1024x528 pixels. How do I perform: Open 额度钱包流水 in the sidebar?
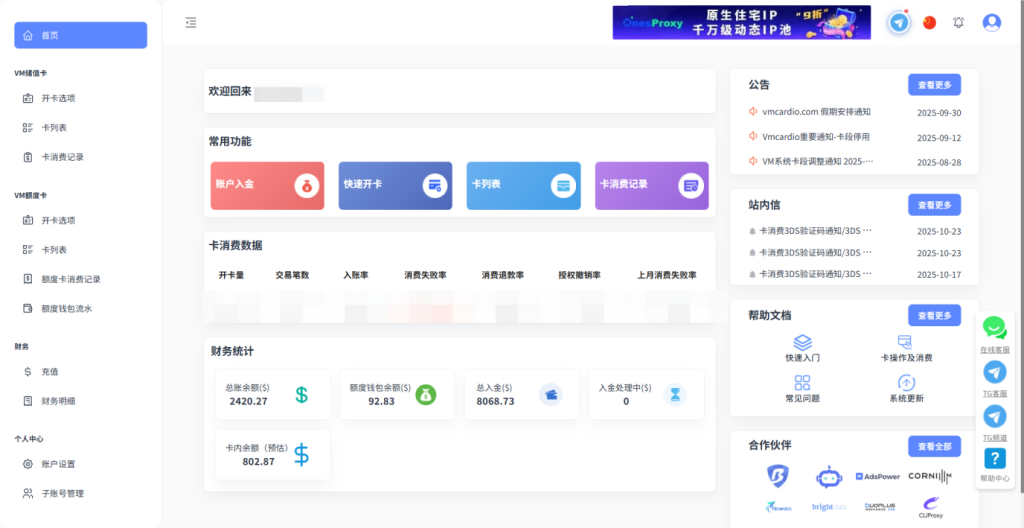click(x=66, y=309)
